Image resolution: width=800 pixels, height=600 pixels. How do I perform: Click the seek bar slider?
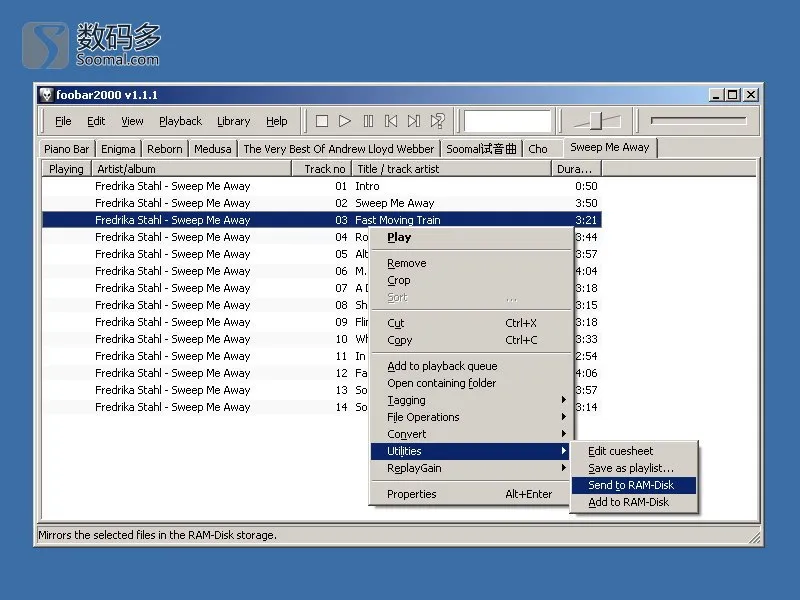(x=698, y=121)
